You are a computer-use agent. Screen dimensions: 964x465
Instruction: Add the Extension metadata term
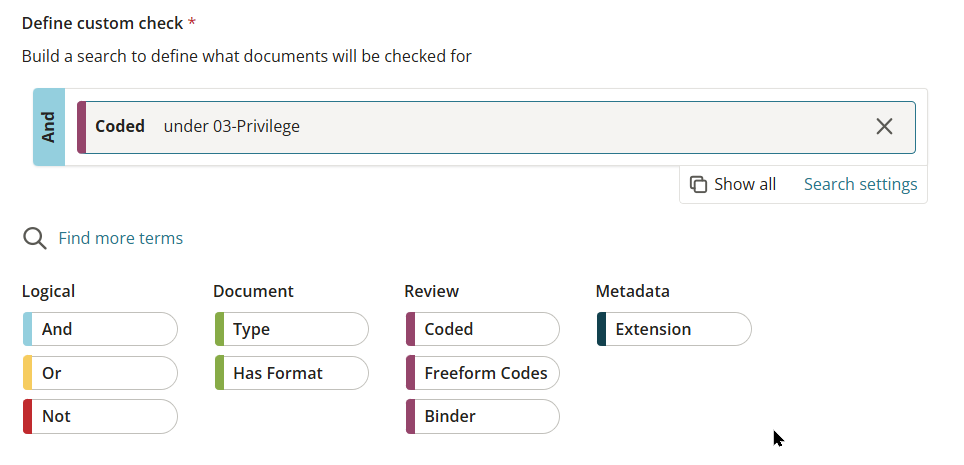[x=674, y=329]
